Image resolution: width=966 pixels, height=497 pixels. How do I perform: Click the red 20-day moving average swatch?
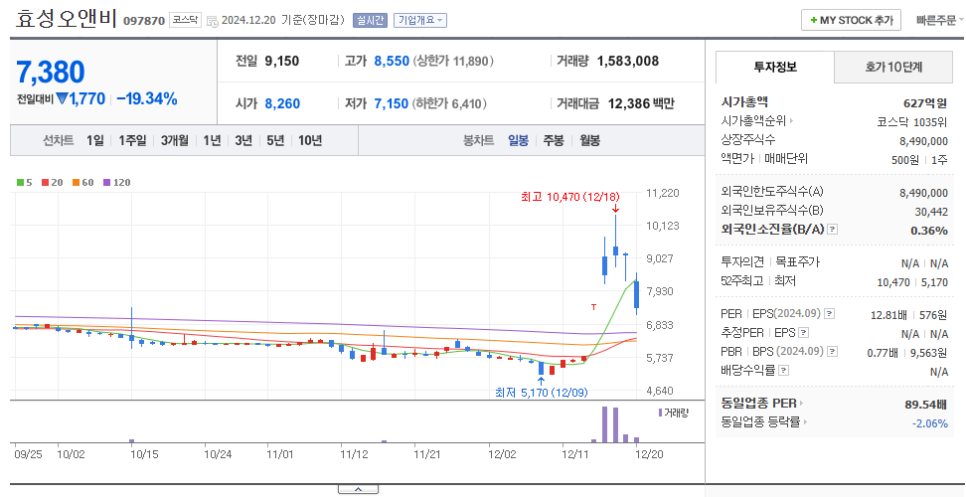(x=45, y=183)
